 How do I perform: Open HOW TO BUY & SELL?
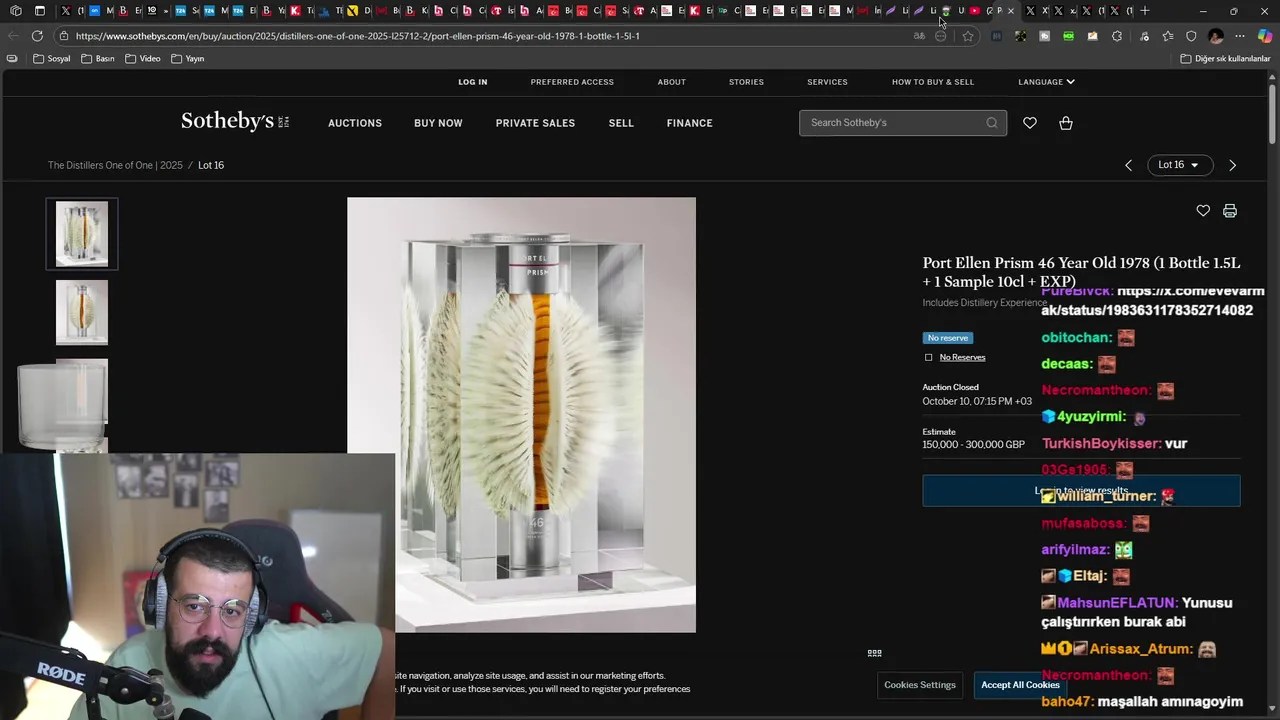coord(933,82)
